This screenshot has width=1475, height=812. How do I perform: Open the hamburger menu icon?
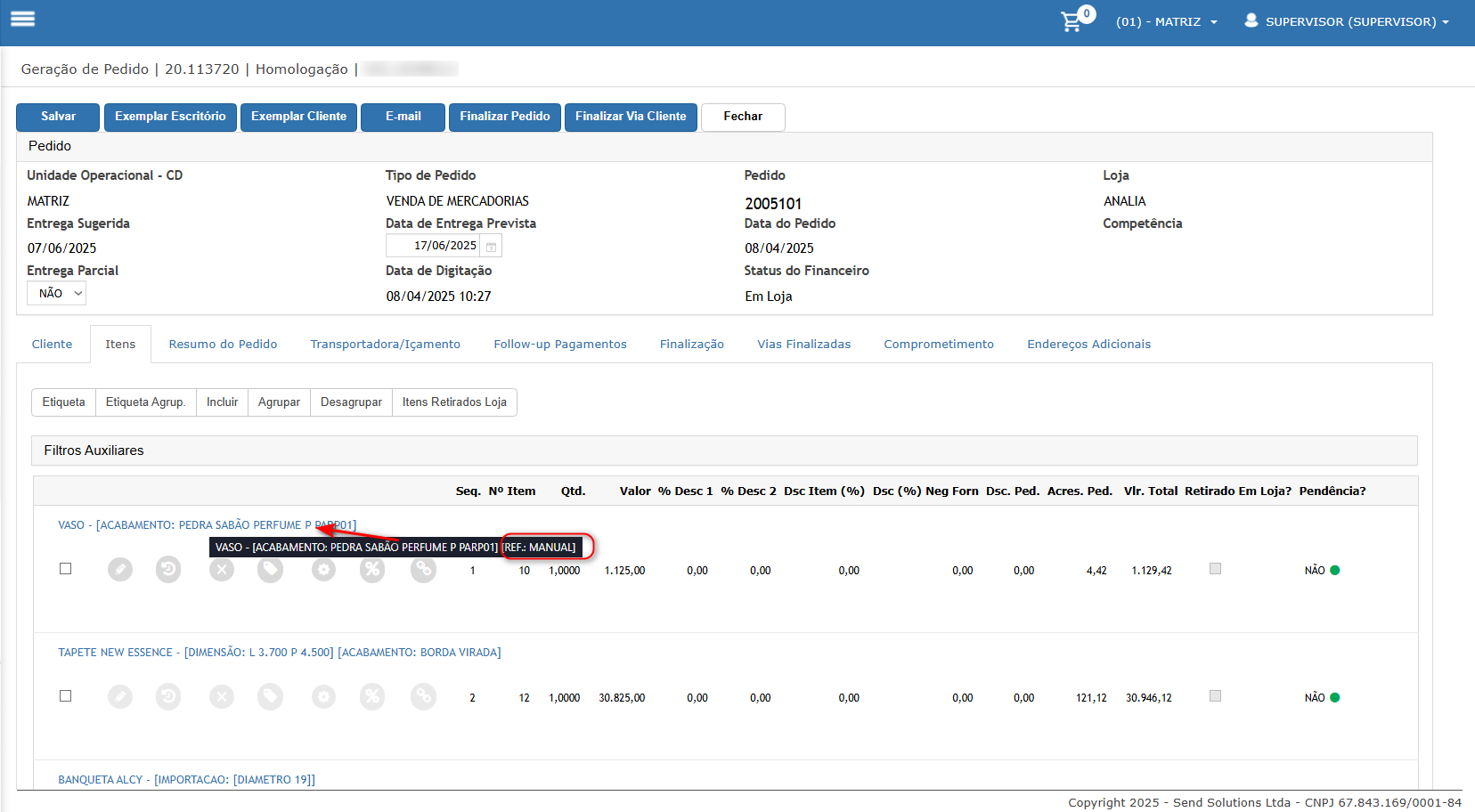[x=22, y=19]
